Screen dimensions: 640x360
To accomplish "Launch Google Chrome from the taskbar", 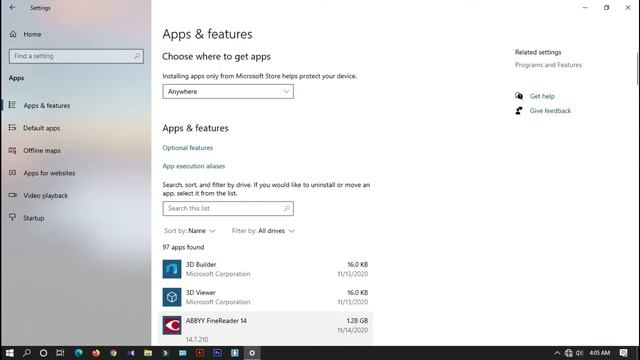I will tap(113, 353).
